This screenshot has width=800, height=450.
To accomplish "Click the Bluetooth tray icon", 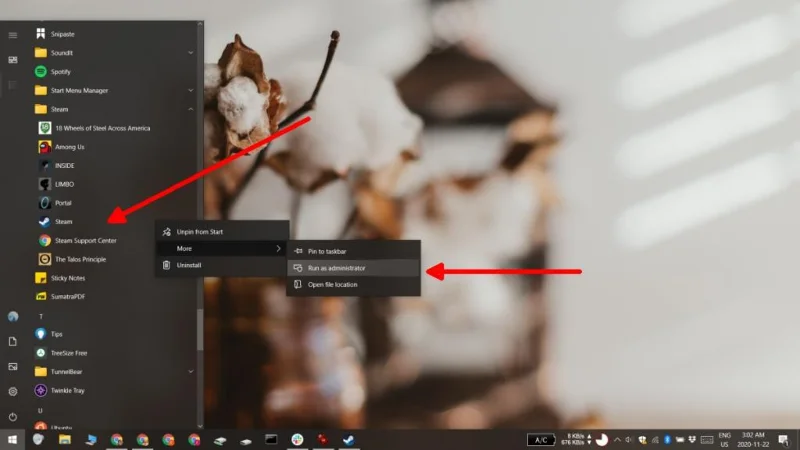I will tap(667, 440).
